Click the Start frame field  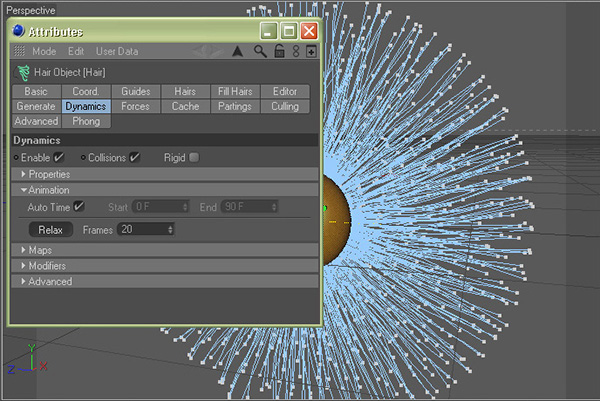[160, 207]
